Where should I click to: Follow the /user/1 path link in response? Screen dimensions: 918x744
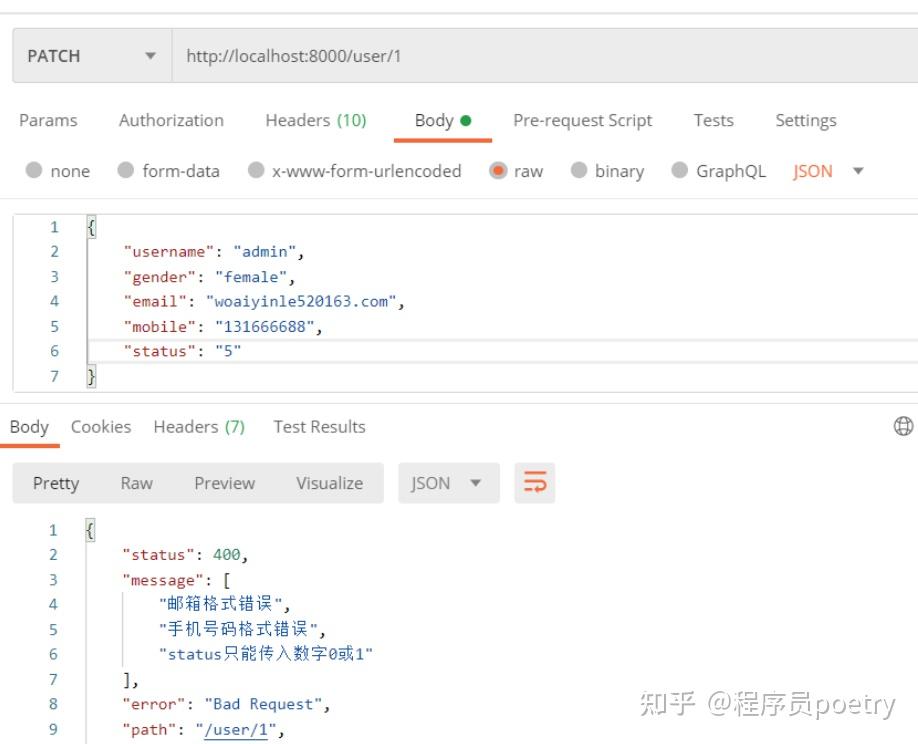[236, 730]
